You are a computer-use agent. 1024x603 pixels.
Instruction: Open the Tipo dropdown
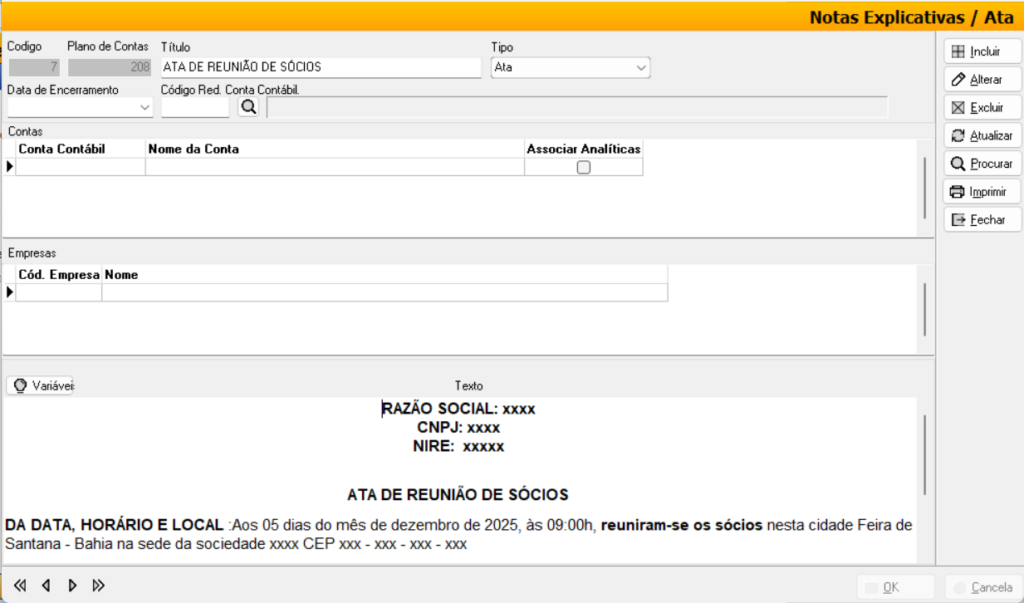[x=641, y=68]
